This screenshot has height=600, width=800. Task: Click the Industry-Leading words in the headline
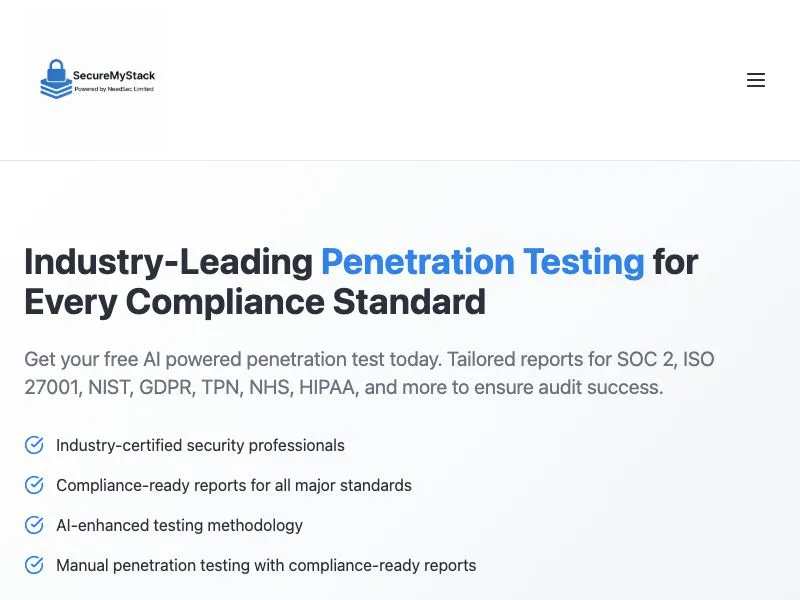[168, 262]
